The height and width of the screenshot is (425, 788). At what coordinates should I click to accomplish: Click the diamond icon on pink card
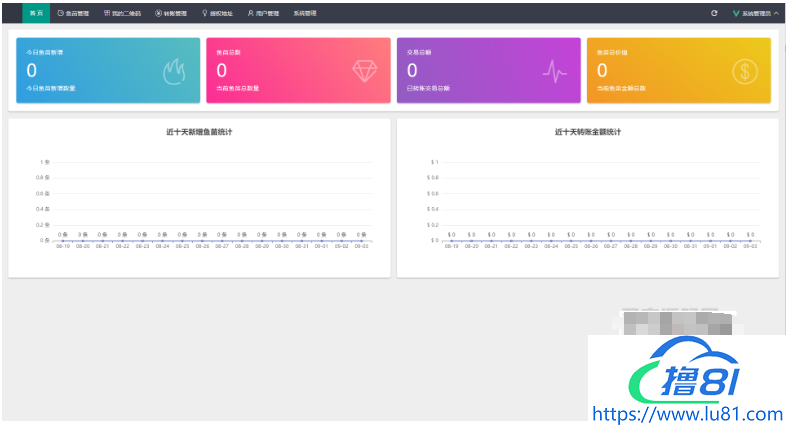(365, 71)
